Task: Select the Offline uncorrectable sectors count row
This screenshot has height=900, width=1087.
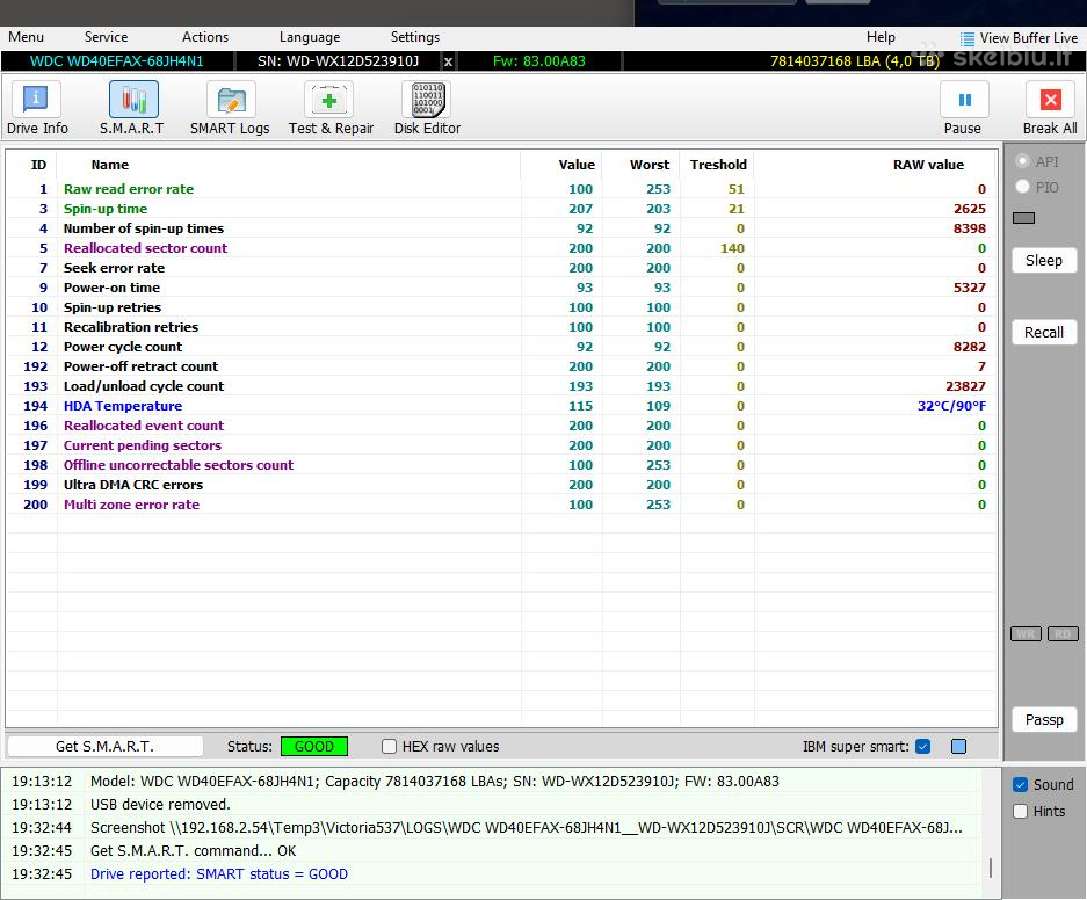Action: click(x=502, y=465)
